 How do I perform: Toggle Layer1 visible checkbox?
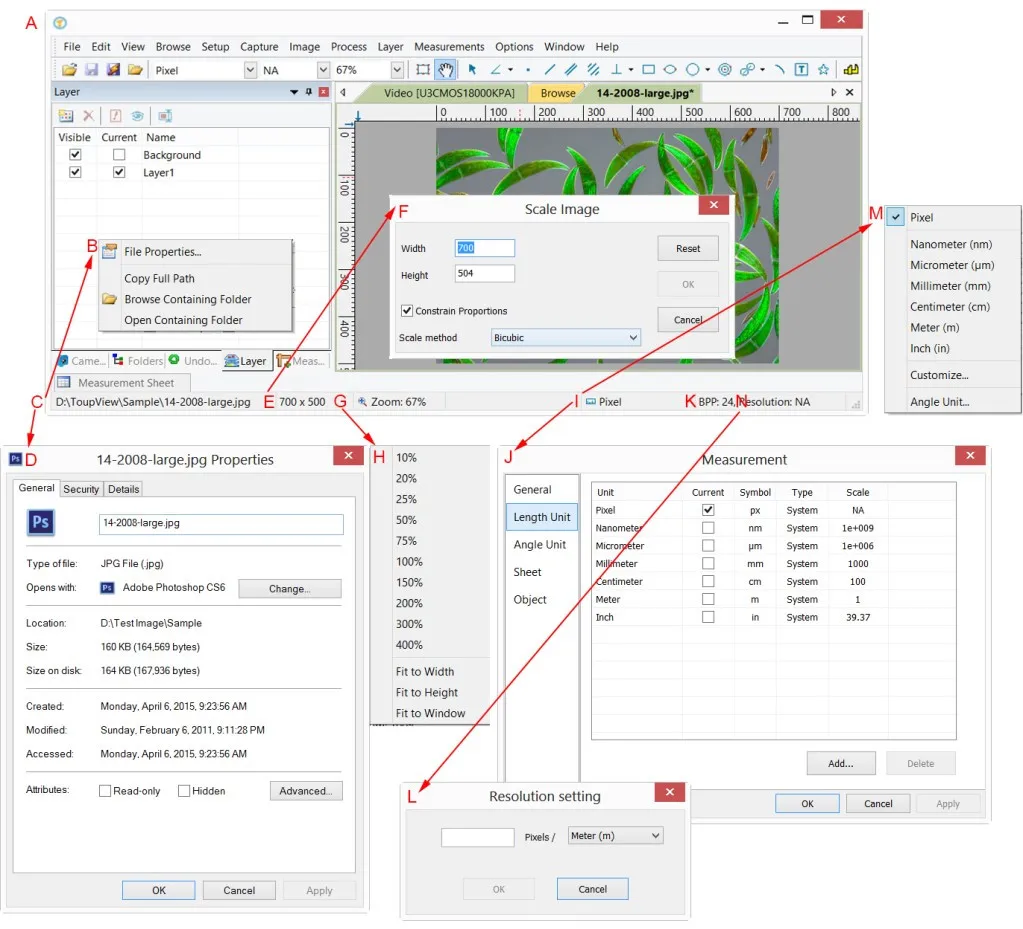(75, 172)
